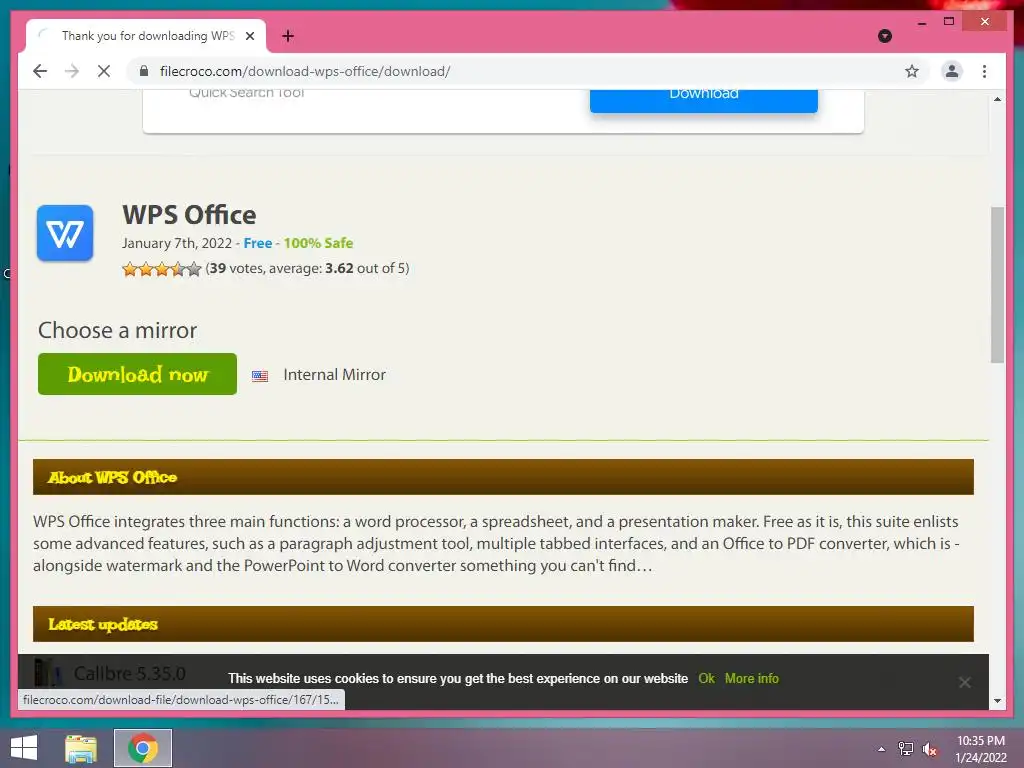
Task: Open the network status tray icon
Action: point(906,749)
